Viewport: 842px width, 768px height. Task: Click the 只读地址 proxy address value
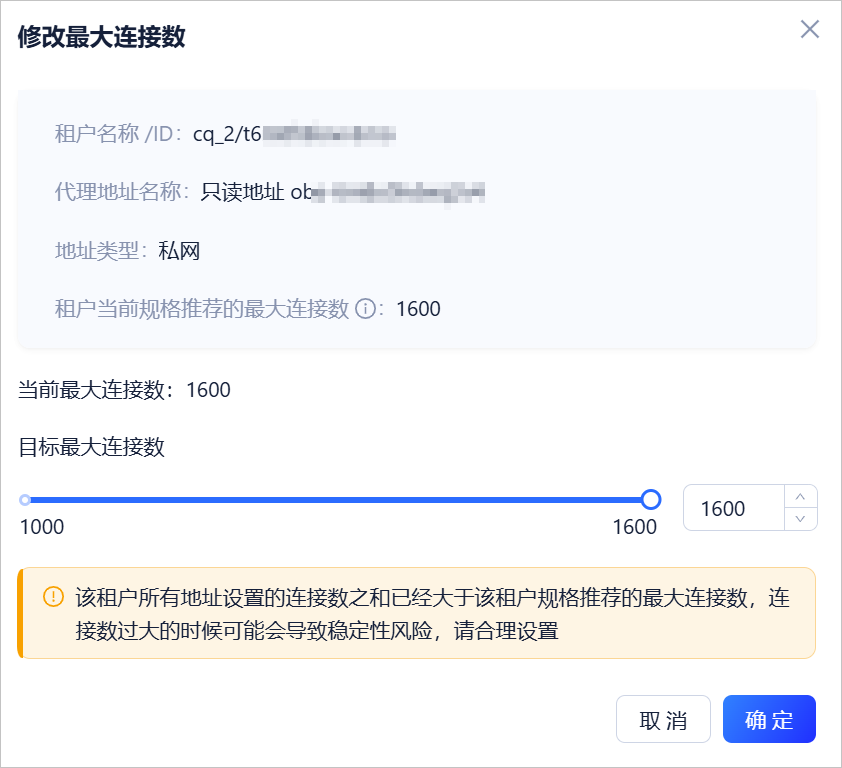coord(242,192)
